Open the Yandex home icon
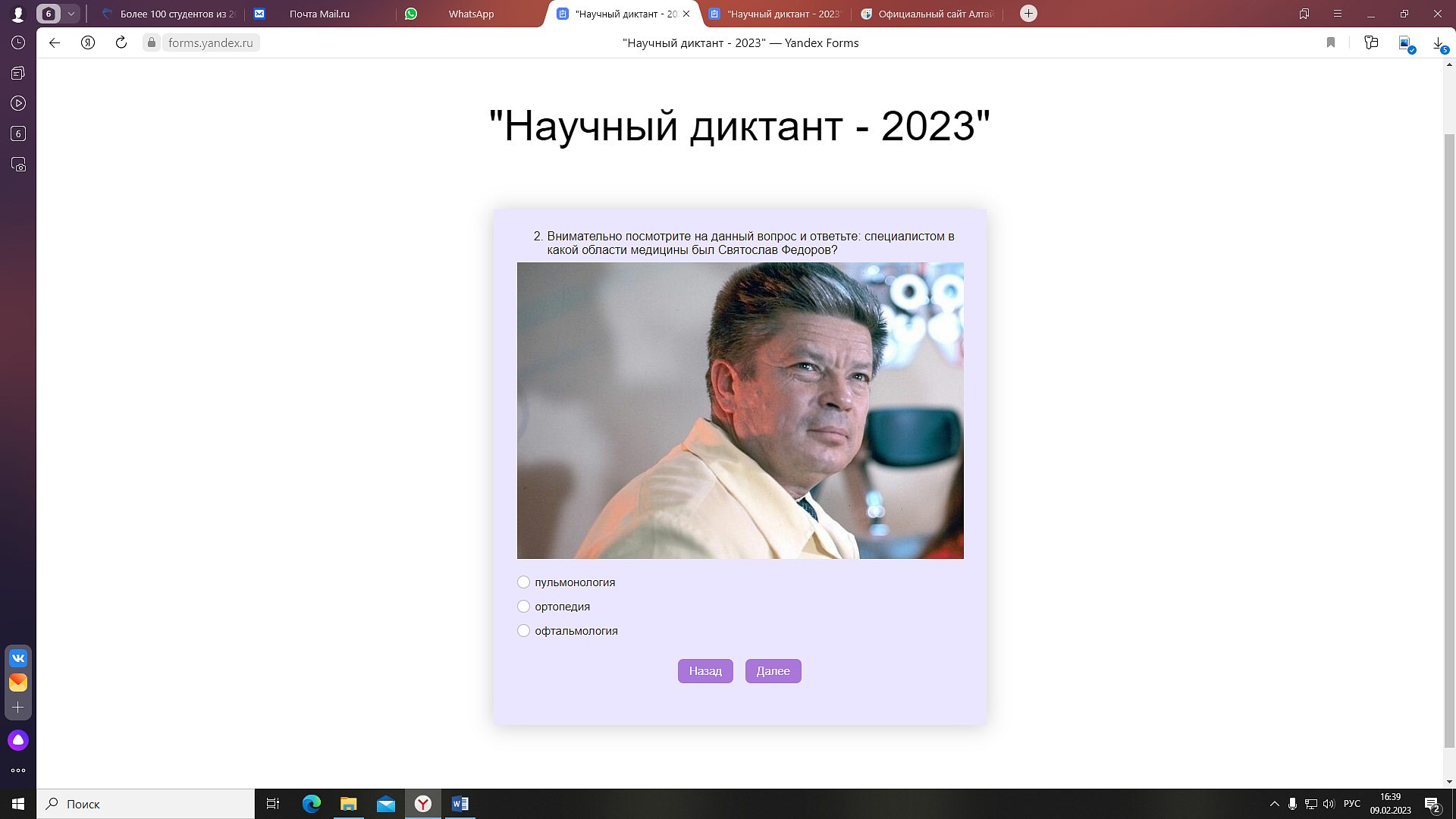The width and height of the screenshot is (1456, 819). 88,42
